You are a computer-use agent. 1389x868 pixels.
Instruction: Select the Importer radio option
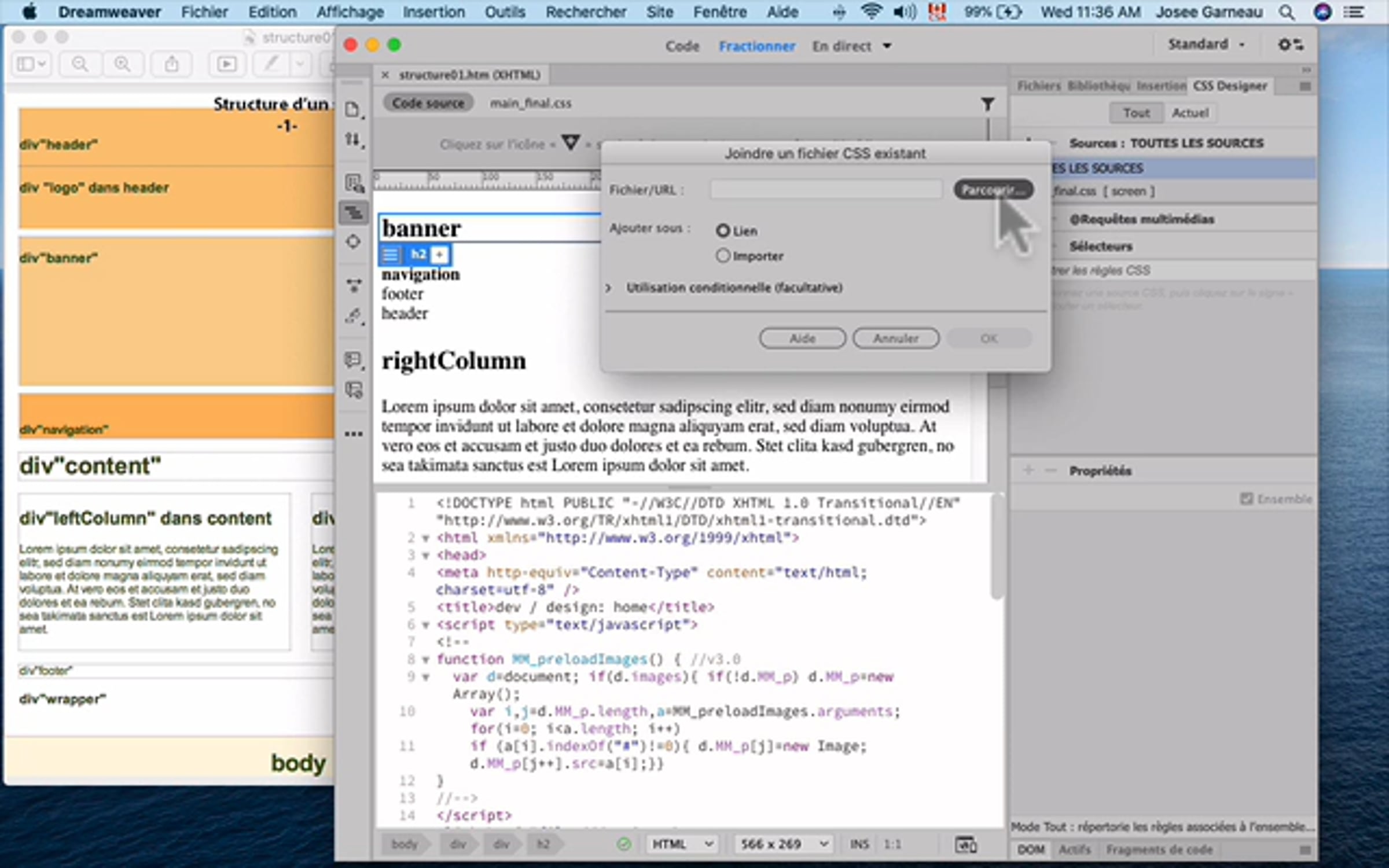click(x=722, y=255)
